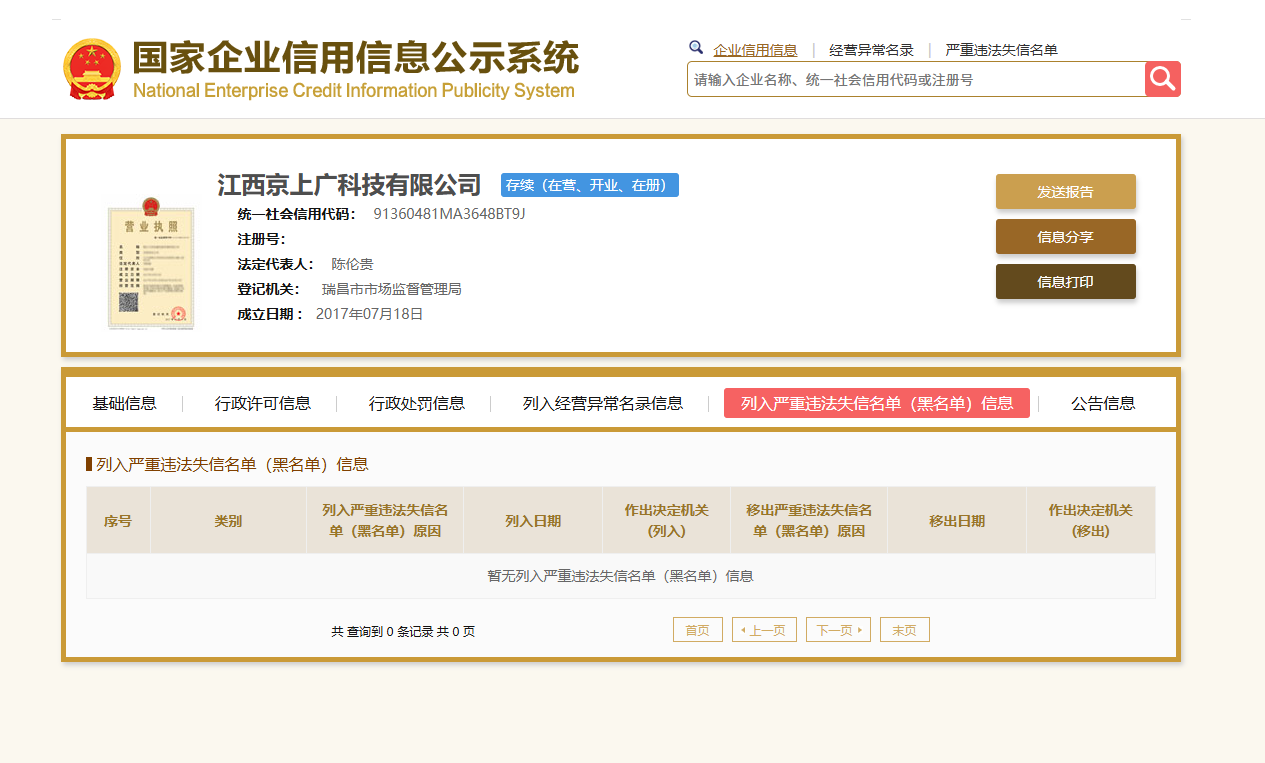Go to 首页 first page button
Viewport: 1265px width, 763px height.
pos(698,630)
